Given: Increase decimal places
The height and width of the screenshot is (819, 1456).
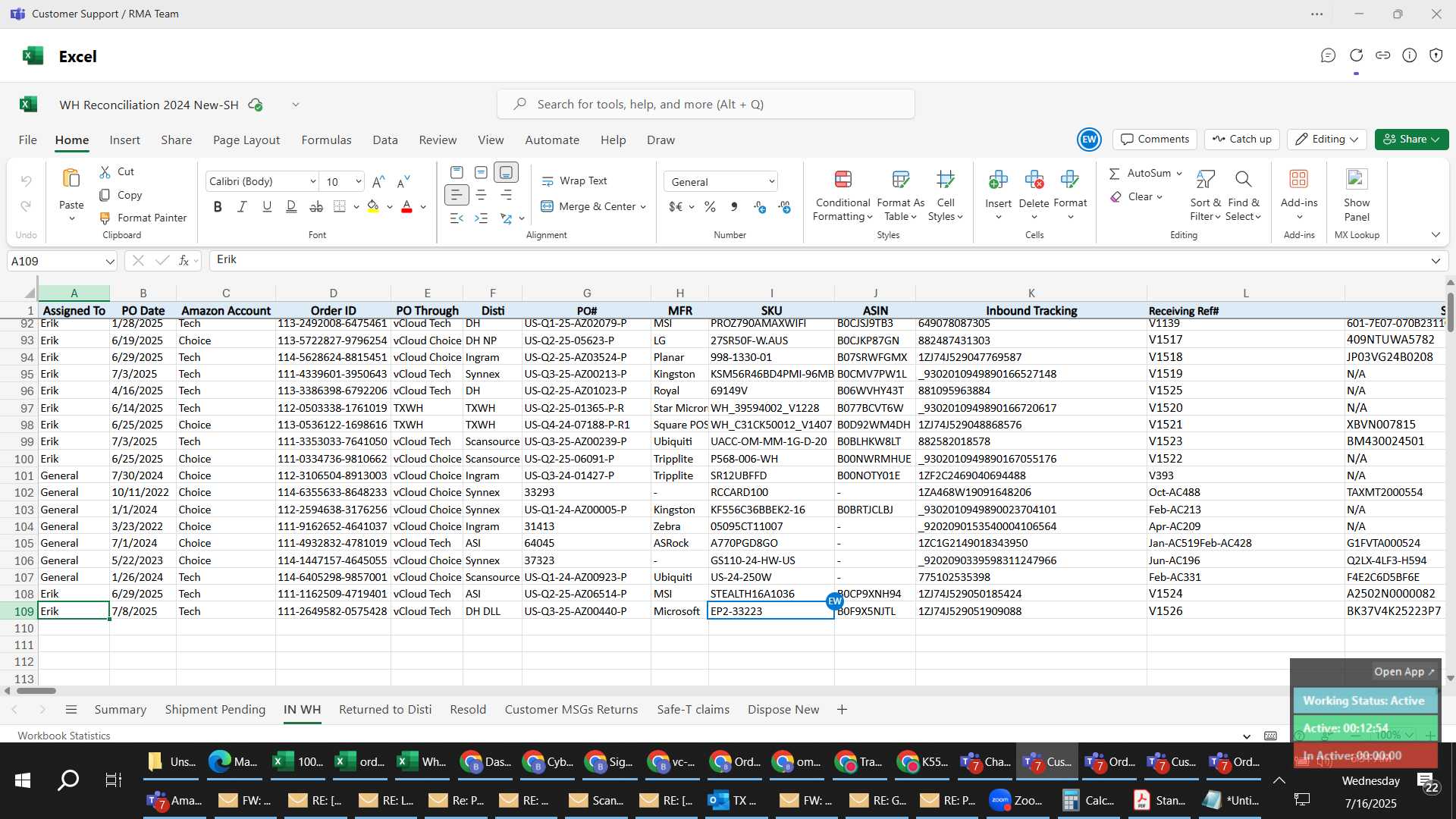Looking at the screenshot, I should pos(760,206).
